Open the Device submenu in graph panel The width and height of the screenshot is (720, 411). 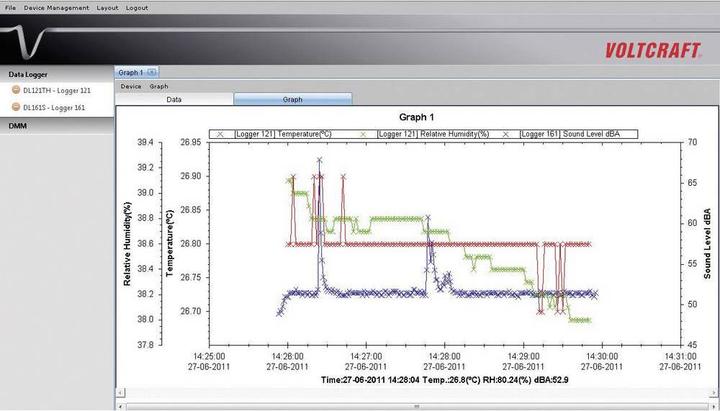(131, 87)
